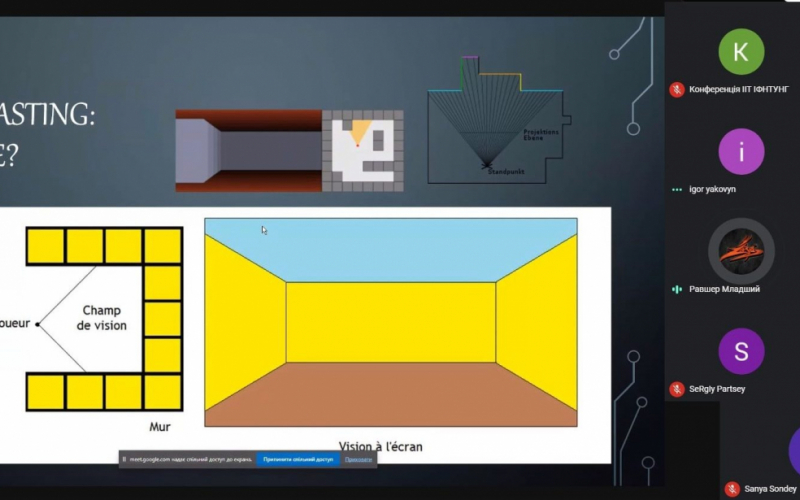Viewport: 800px width, 500px height.
Task: Click the 'Vision à l'écran' caption
Action: pos(381,447)
